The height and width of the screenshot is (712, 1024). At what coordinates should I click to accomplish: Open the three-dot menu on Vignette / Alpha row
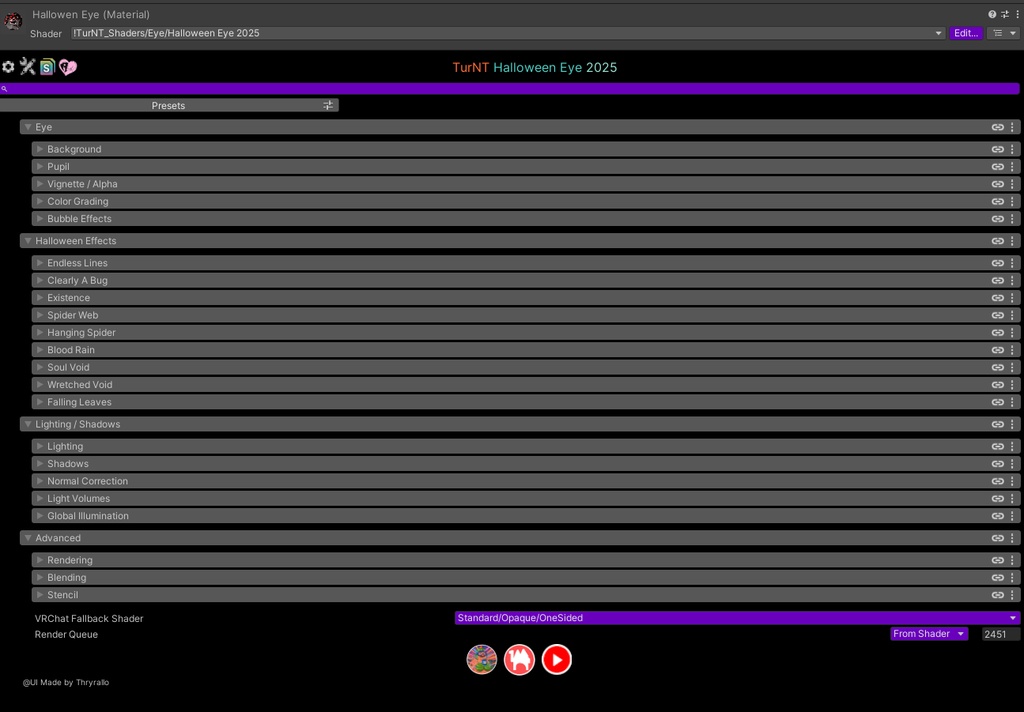(x=1012, y=184)
